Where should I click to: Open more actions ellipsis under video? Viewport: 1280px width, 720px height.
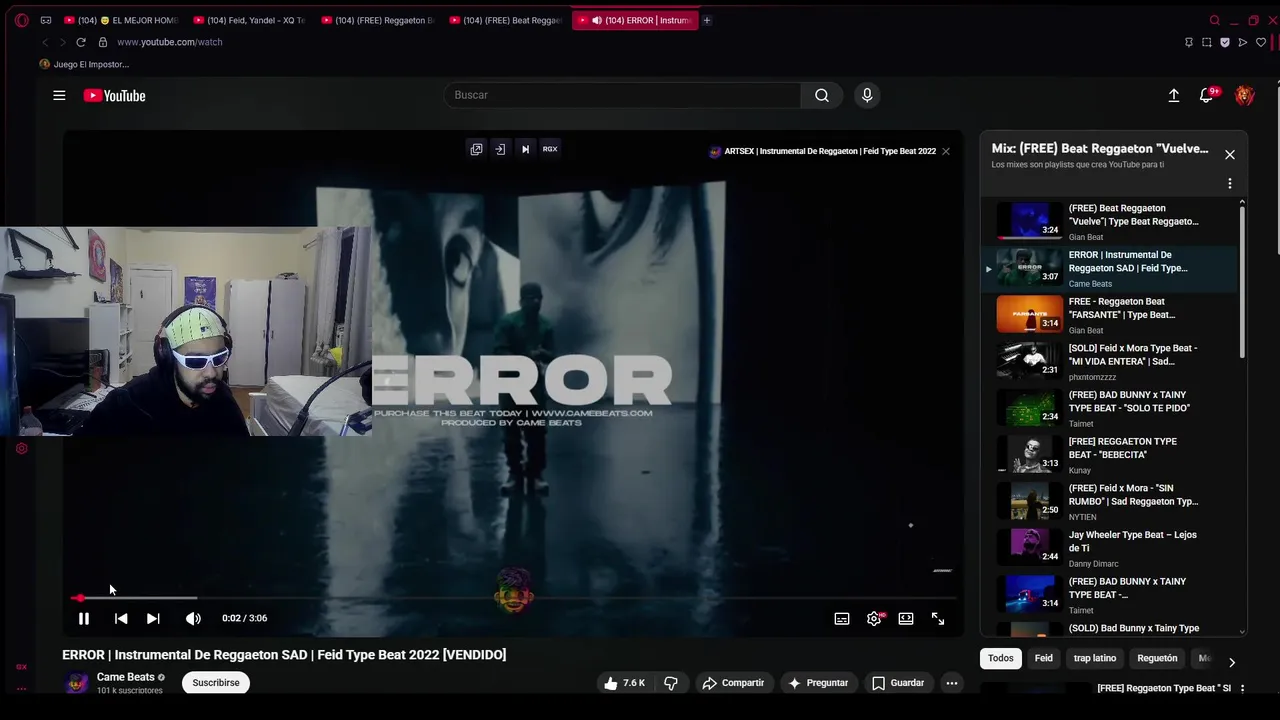[x=952, y=683]
